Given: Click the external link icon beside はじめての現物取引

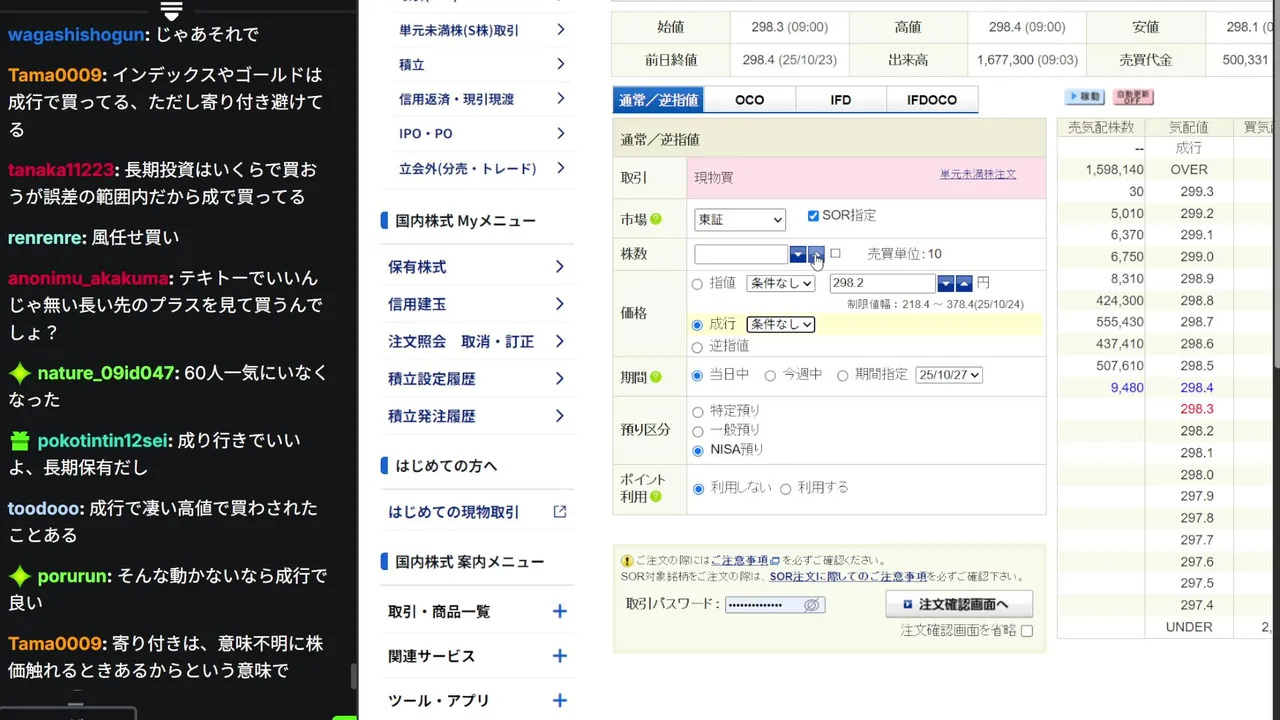Looking at the screenshot, I should click(560, 512).
